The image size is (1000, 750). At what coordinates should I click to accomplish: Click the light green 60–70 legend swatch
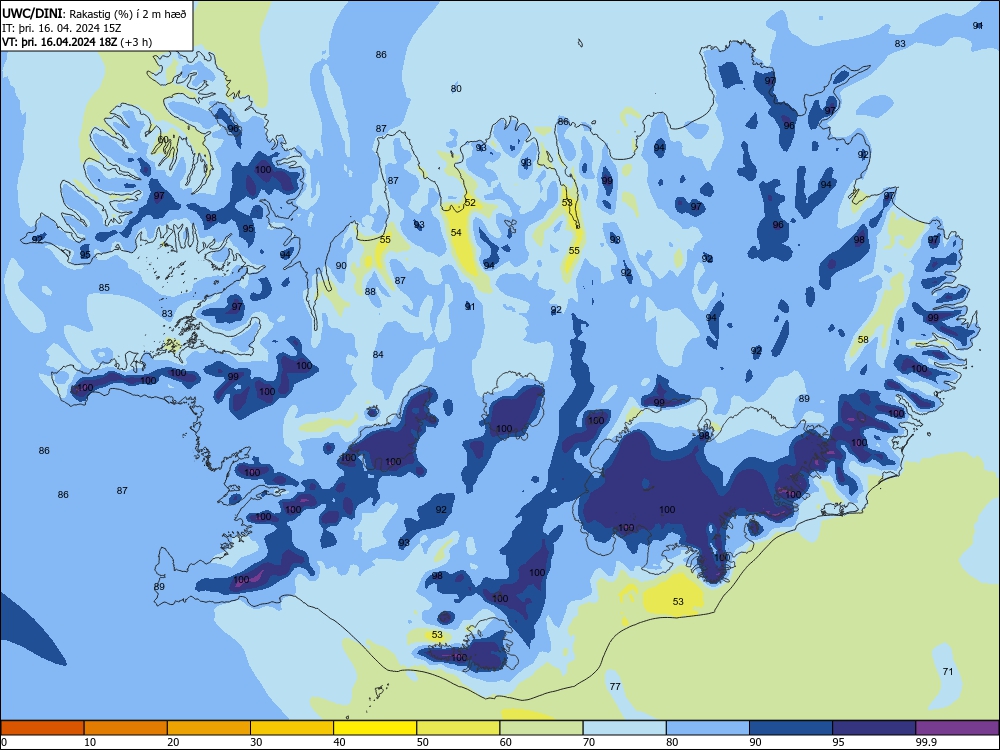(x=541, y=728)
